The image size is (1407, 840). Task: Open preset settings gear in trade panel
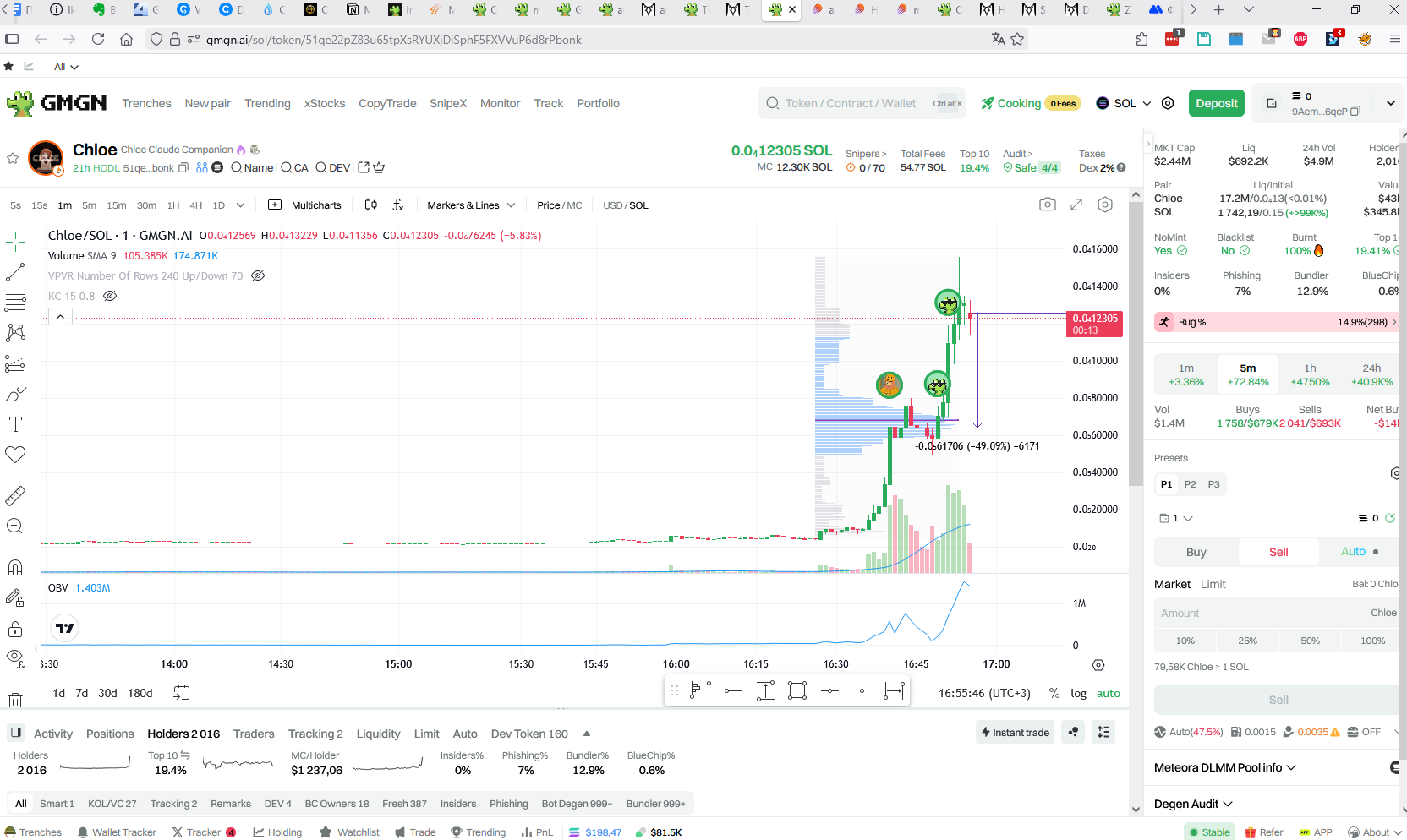[x=1396, y=473]
